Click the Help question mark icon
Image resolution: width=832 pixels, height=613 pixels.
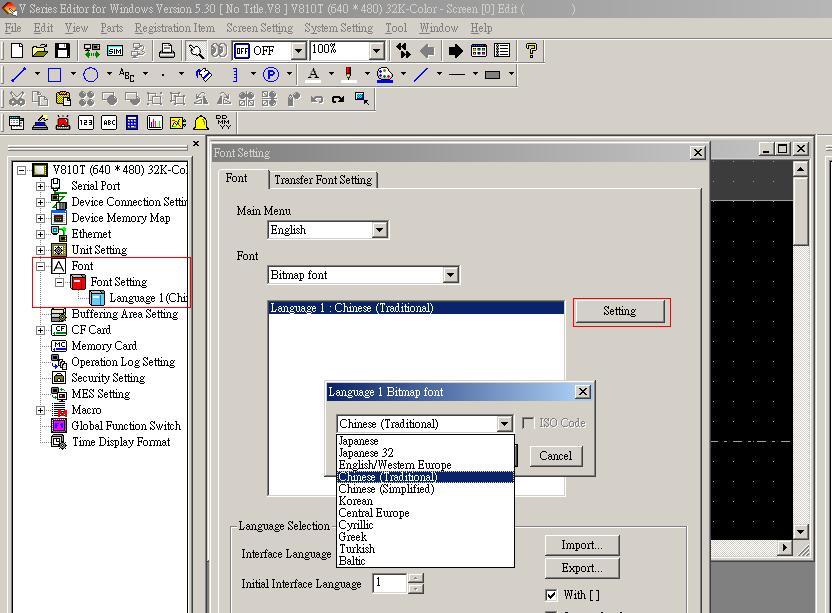click(x=531, y=50)
